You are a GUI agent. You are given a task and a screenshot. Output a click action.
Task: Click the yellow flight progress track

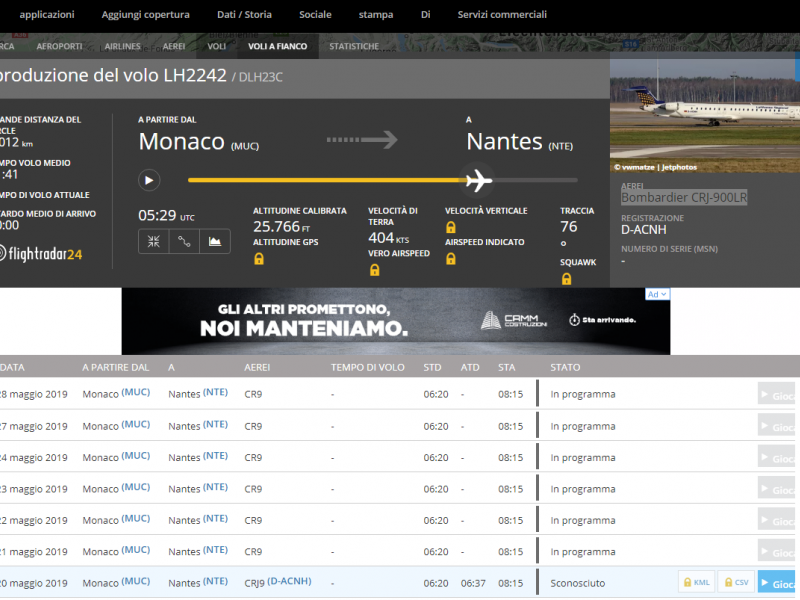[x=327, y=180]
